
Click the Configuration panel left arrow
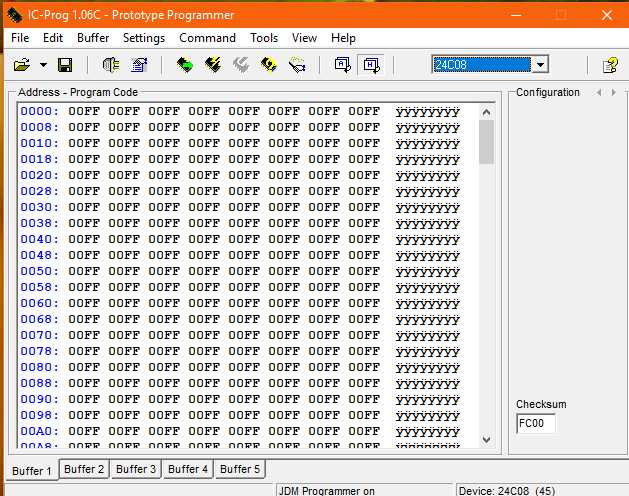tap(599, 92)
